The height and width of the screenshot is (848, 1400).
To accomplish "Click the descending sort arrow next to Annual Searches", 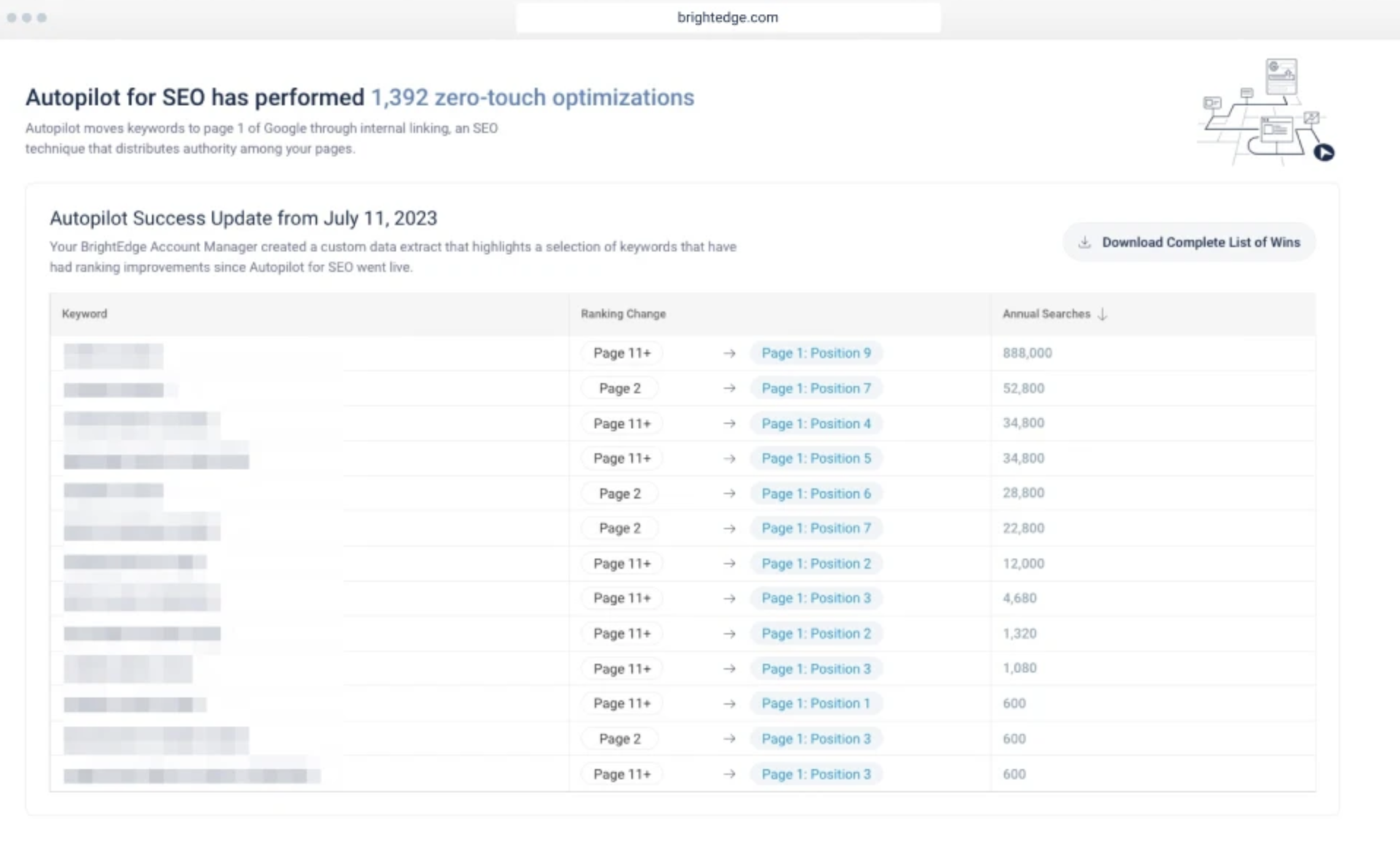I will click(x=1102, y=314).
